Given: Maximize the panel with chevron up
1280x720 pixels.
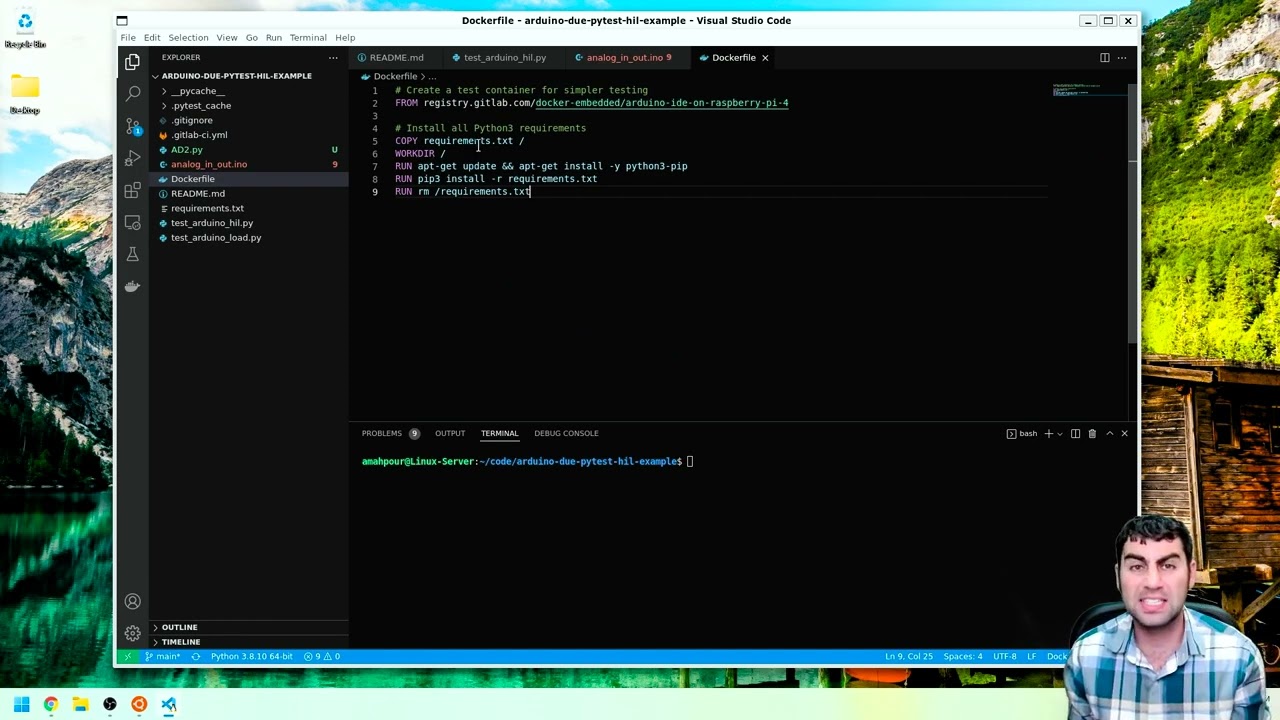Looking at the screenshot, I should (x=1109, y=433).
